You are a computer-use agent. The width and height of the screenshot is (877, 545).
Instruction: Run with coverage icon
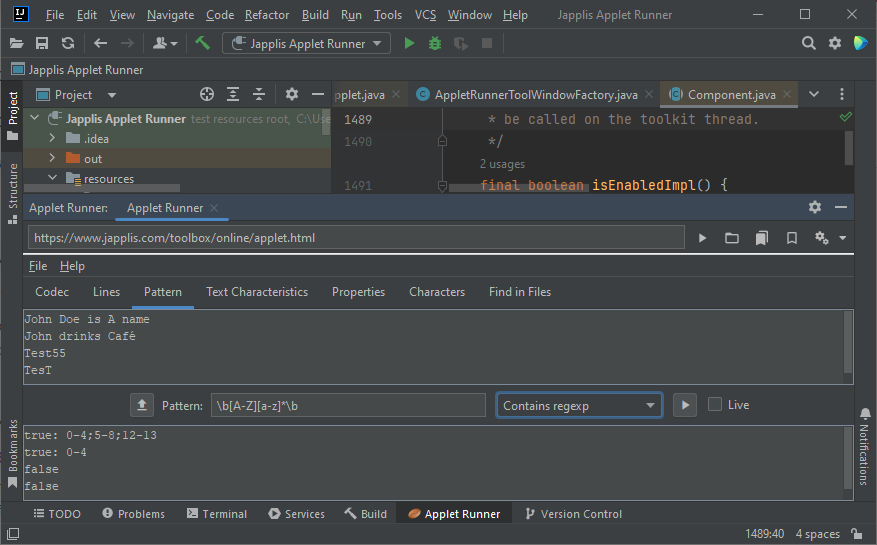point(461,43)
